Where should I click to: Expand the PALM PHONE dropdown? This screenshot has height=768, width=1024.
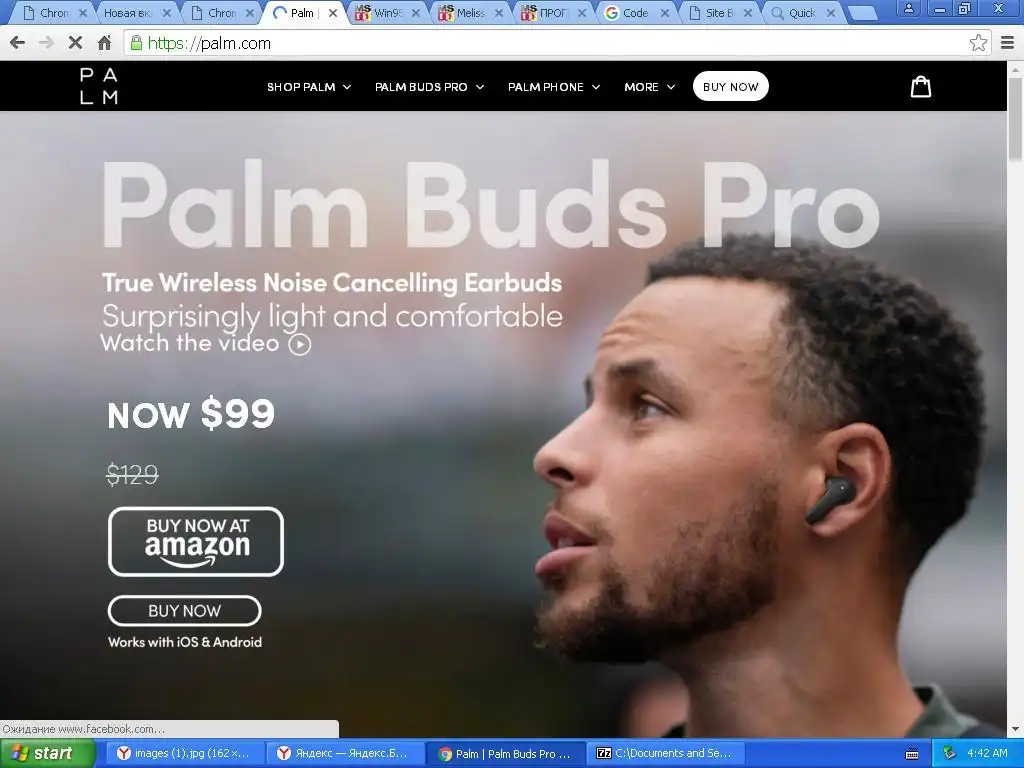coord(554,87)
